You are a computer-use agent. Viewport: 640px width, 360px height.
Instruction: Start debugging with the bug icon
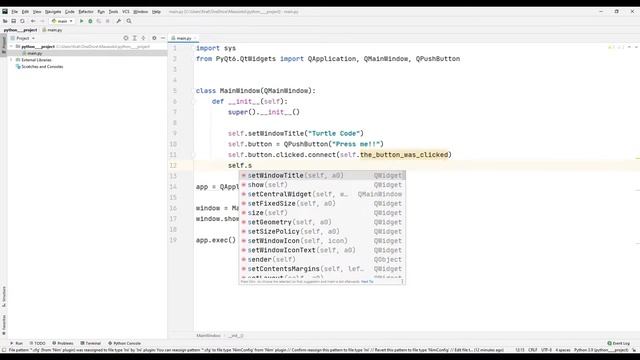pos(90,21)
